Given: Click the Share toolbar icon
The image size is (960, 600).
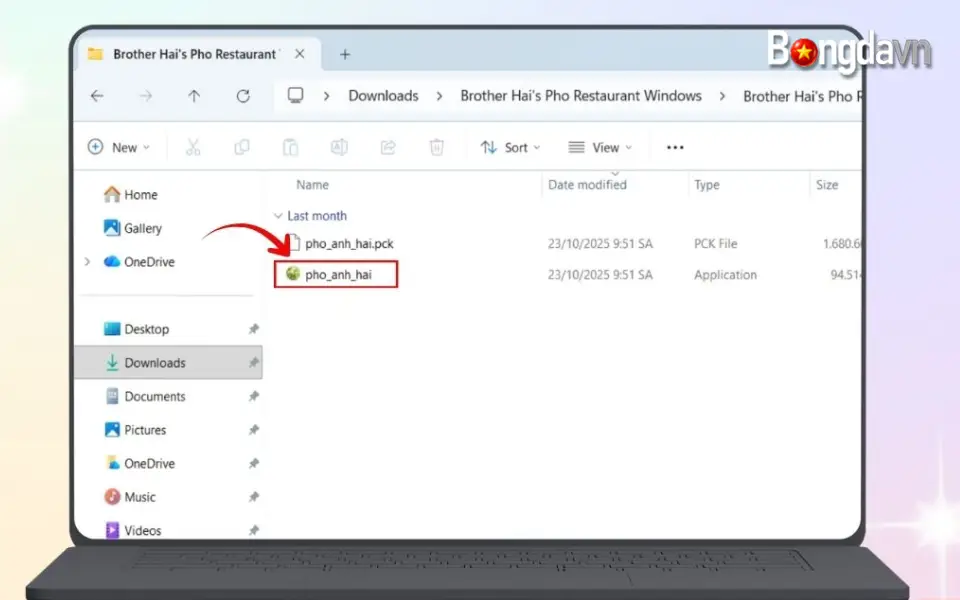Looking at the screenshot, I should click(388, 147).
